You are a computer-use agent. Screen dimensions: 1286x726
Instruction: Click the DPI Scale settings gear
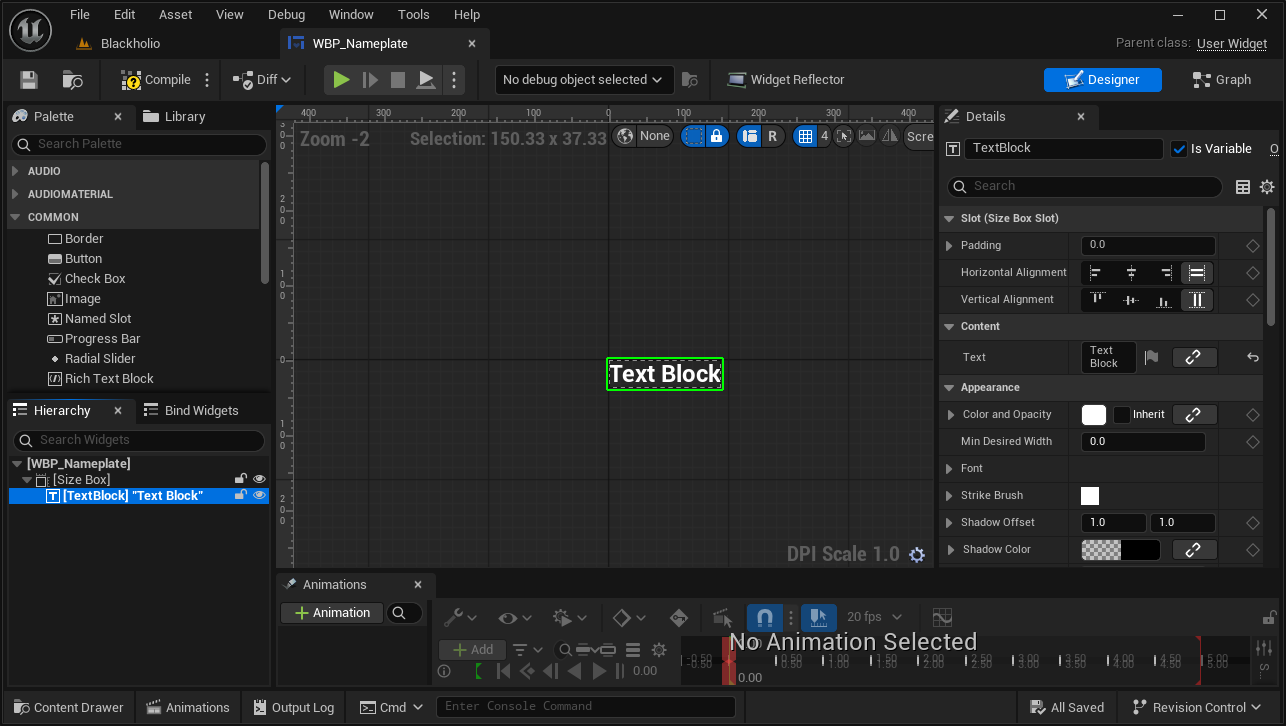(917, 555)
